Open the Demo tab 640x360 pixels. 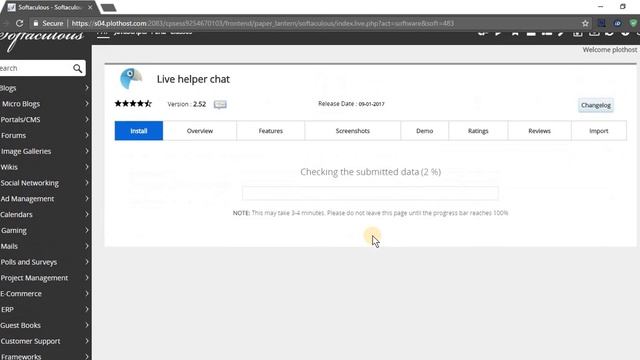[424, 131]
